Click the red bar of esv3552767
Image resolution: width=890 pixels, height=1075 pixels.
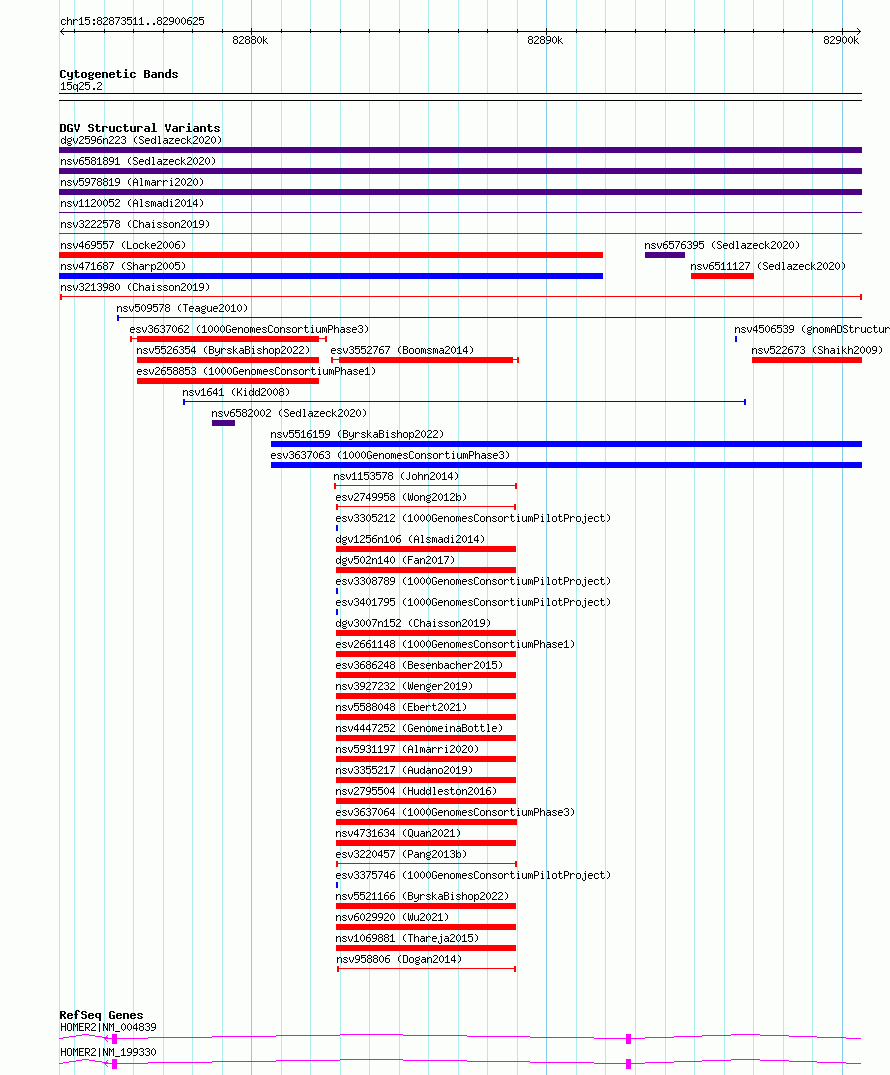(426, 360)
